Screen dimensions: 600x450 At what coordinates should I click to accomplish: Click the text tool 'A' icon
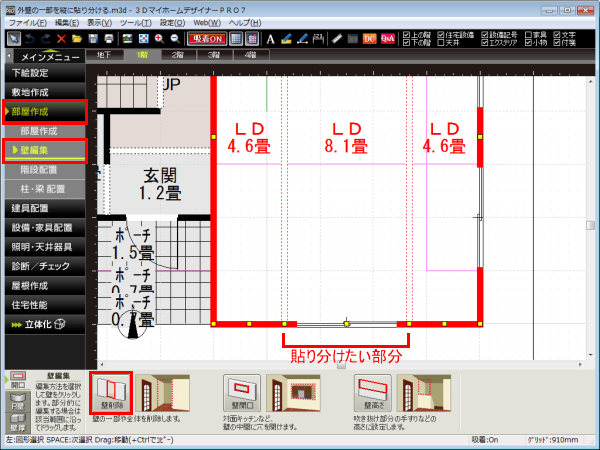270,38
